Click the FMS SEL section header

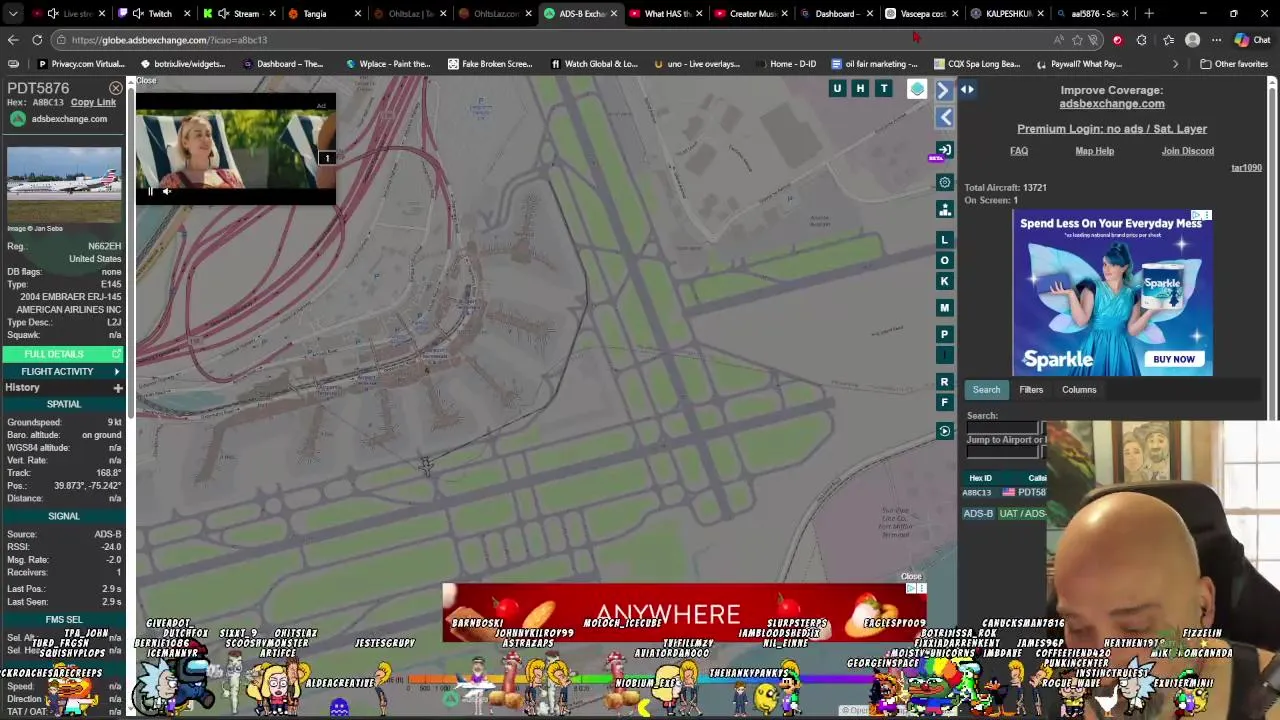63,620
